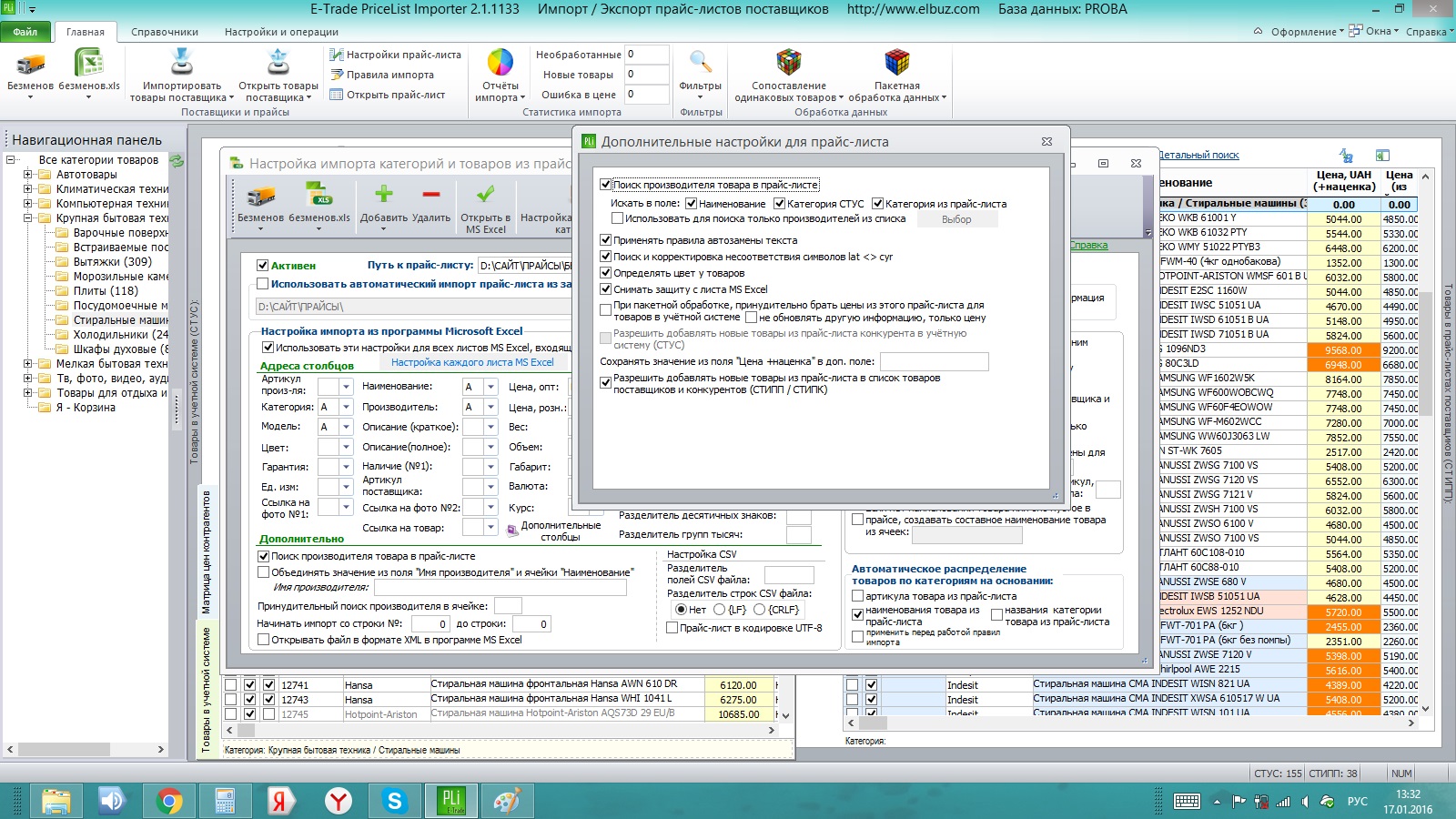Click Настройка каждого листа MS Excel link
Screen dimensions: 1456x819
(472, 362)
